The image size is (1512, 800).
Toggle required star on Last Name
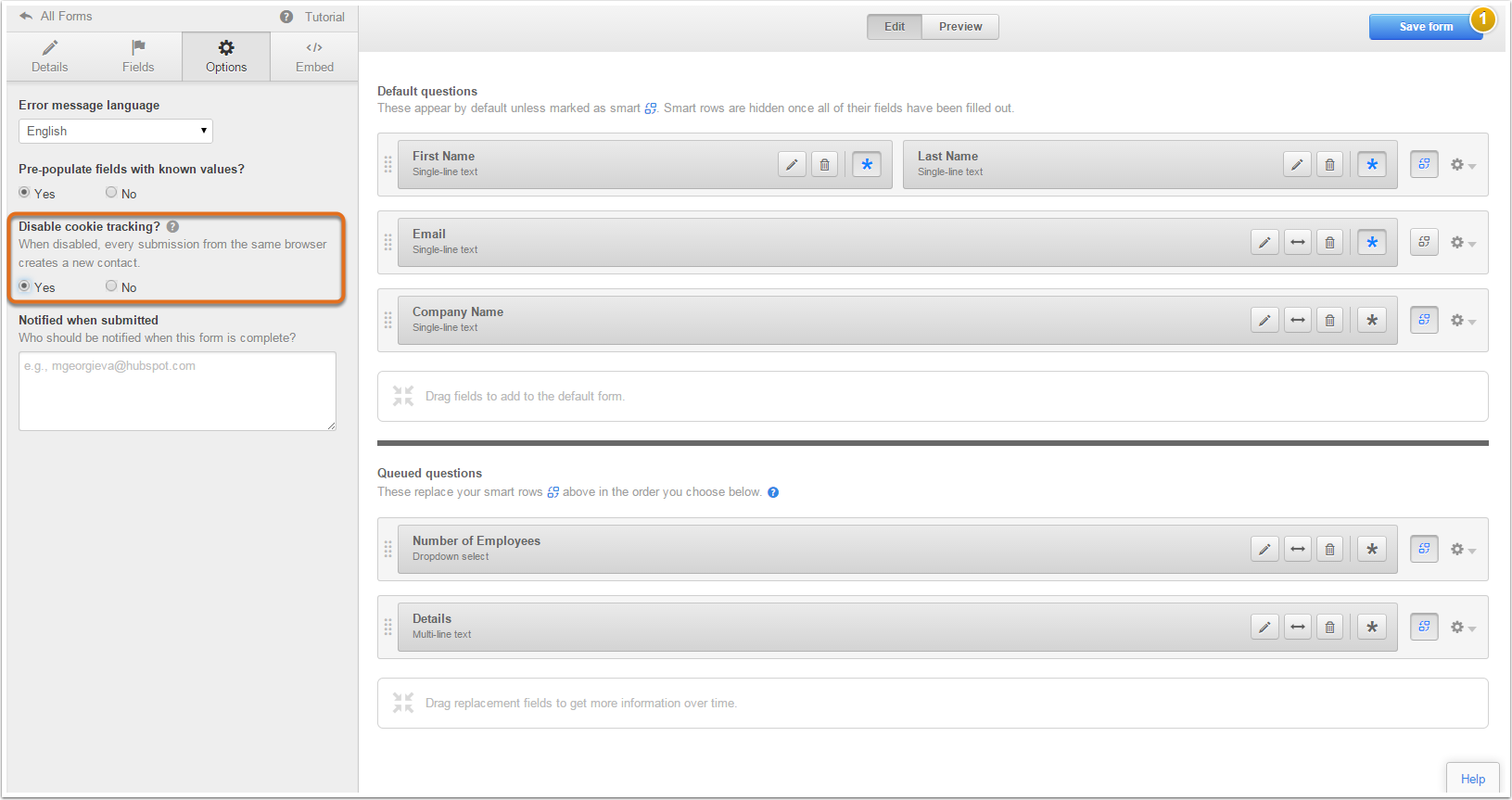click(x=1372, y=165)
